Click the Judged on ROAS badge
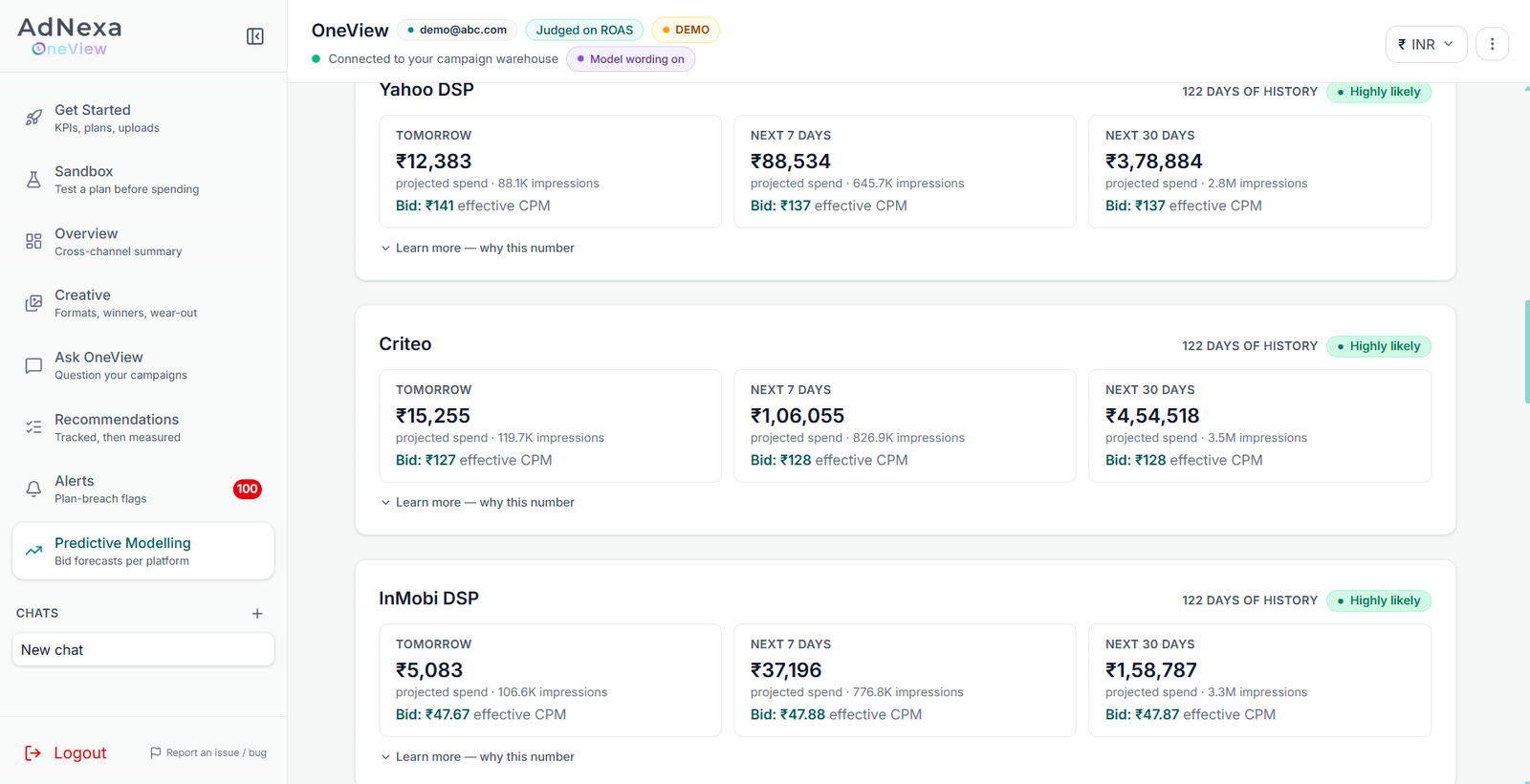Image resolution: width=1530 pixels, height=784 pixels. pyautogui.click(x=584, y=30)
